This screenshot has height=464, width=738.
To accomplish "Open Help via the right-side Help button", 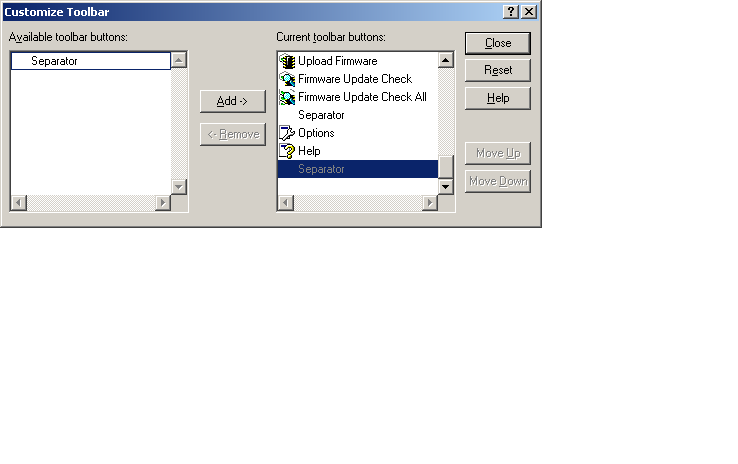I will 497,98.
